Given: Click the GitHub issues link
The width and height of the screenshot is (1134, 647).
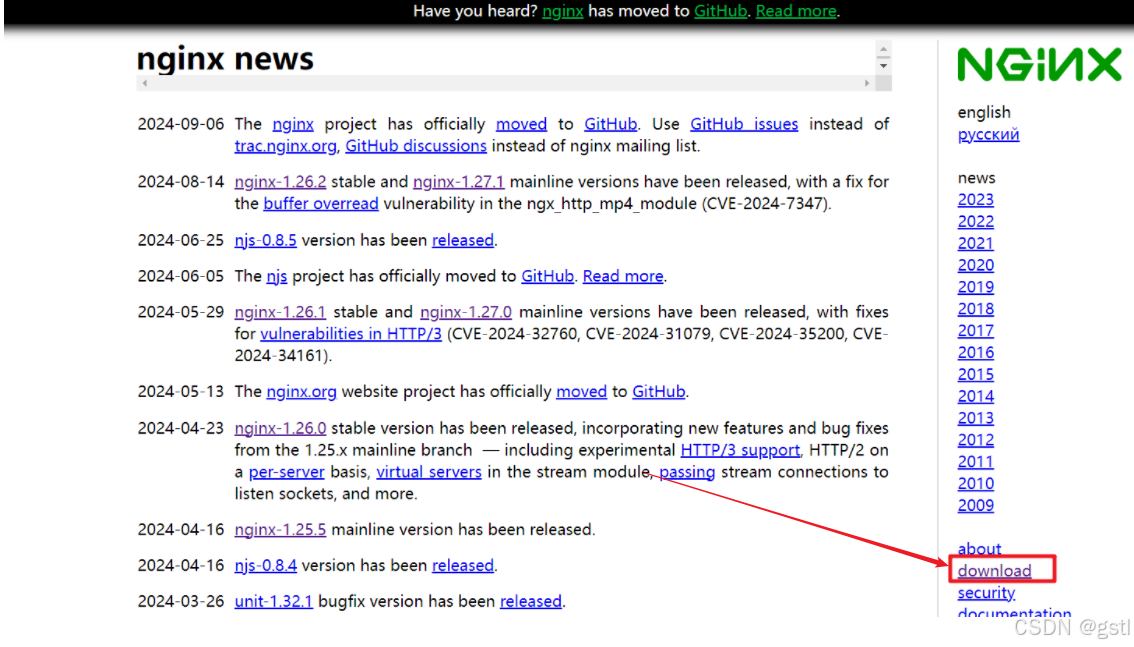Looking at the screenshot, I should click(x=744, y=123).
